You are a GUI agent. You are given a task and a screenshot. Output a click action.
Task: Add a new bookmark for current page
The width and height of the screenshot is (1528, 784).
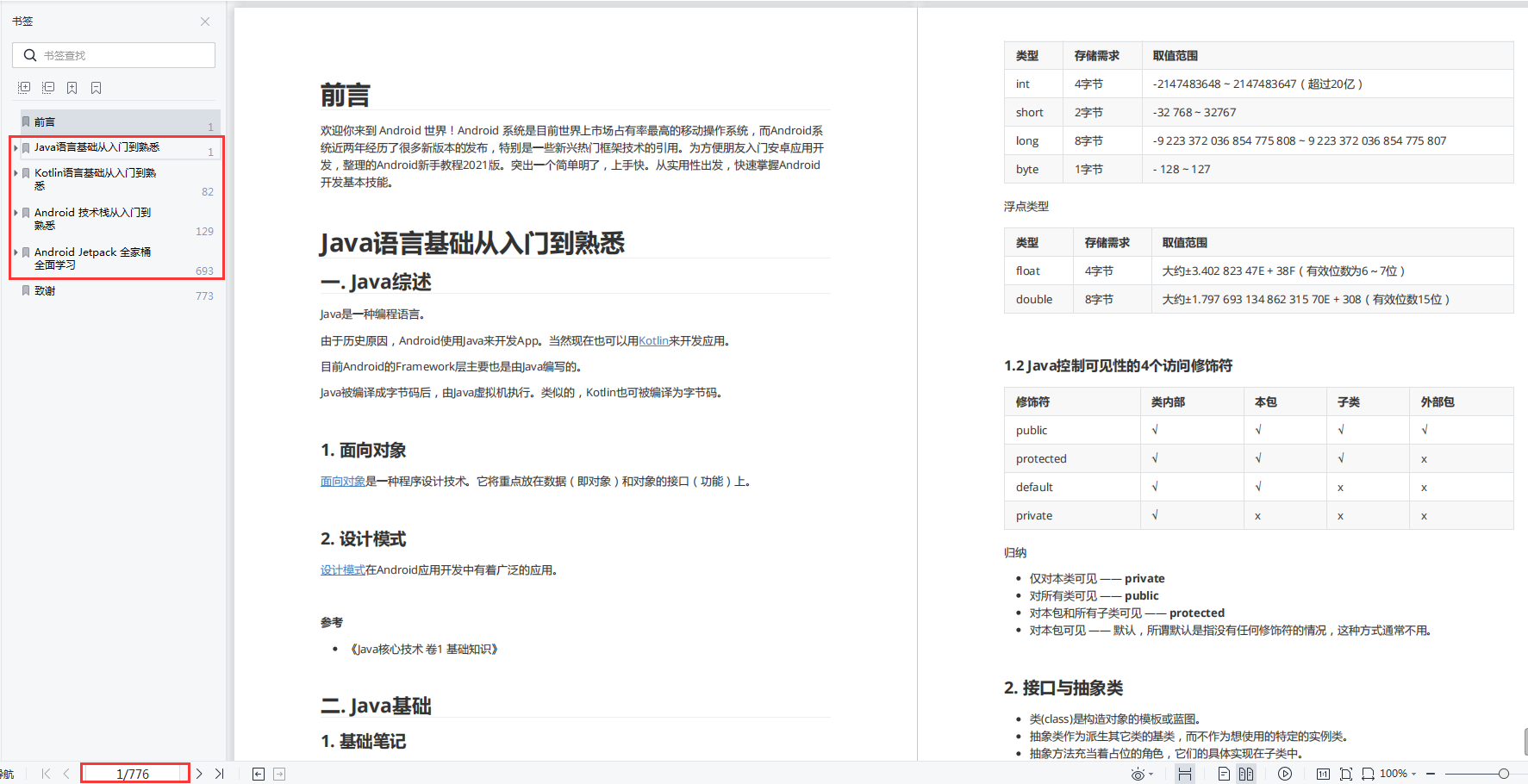click(x=72, y=87)
